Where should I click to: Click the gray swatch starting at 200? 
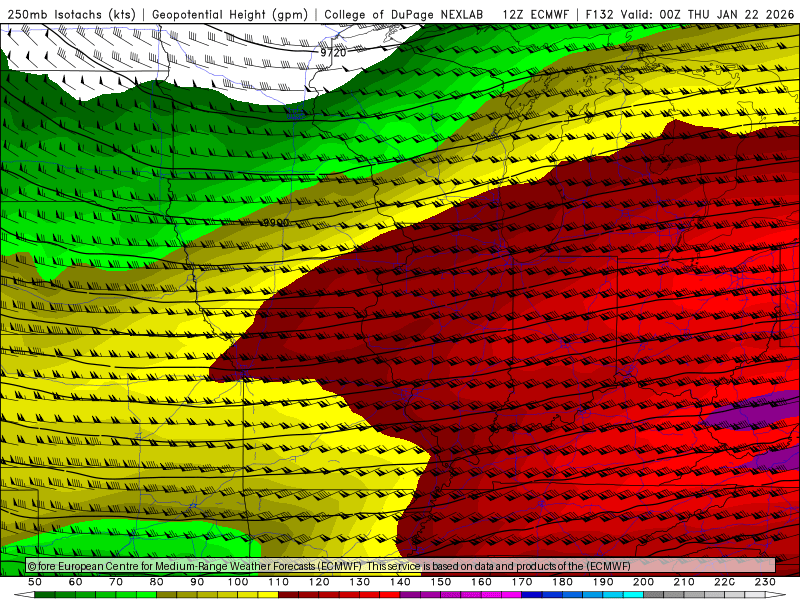654,595
